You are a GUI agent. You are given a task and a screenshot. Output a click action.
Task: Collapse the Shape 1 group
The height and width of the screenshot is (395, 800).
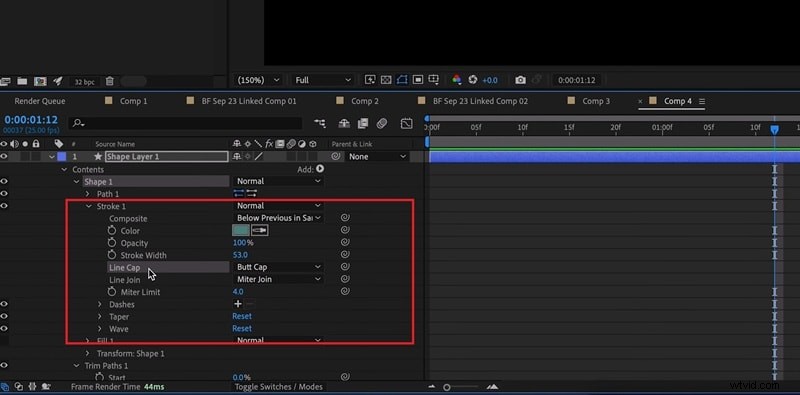(76, 182)
